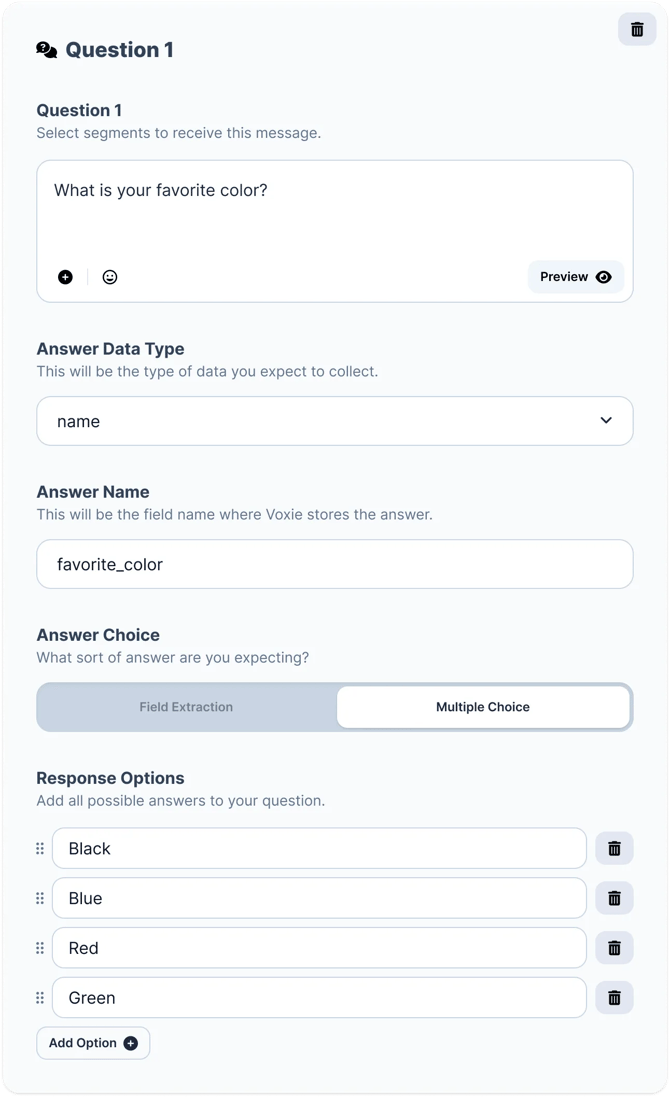
Task: Click the drag handle beside Green
Action: [40, 998]
